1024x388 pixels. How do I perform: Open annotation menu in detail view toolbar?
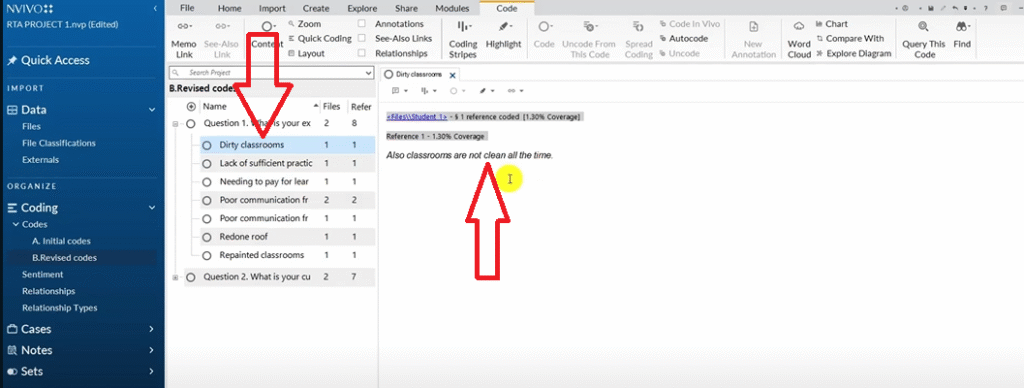point(400,91)
